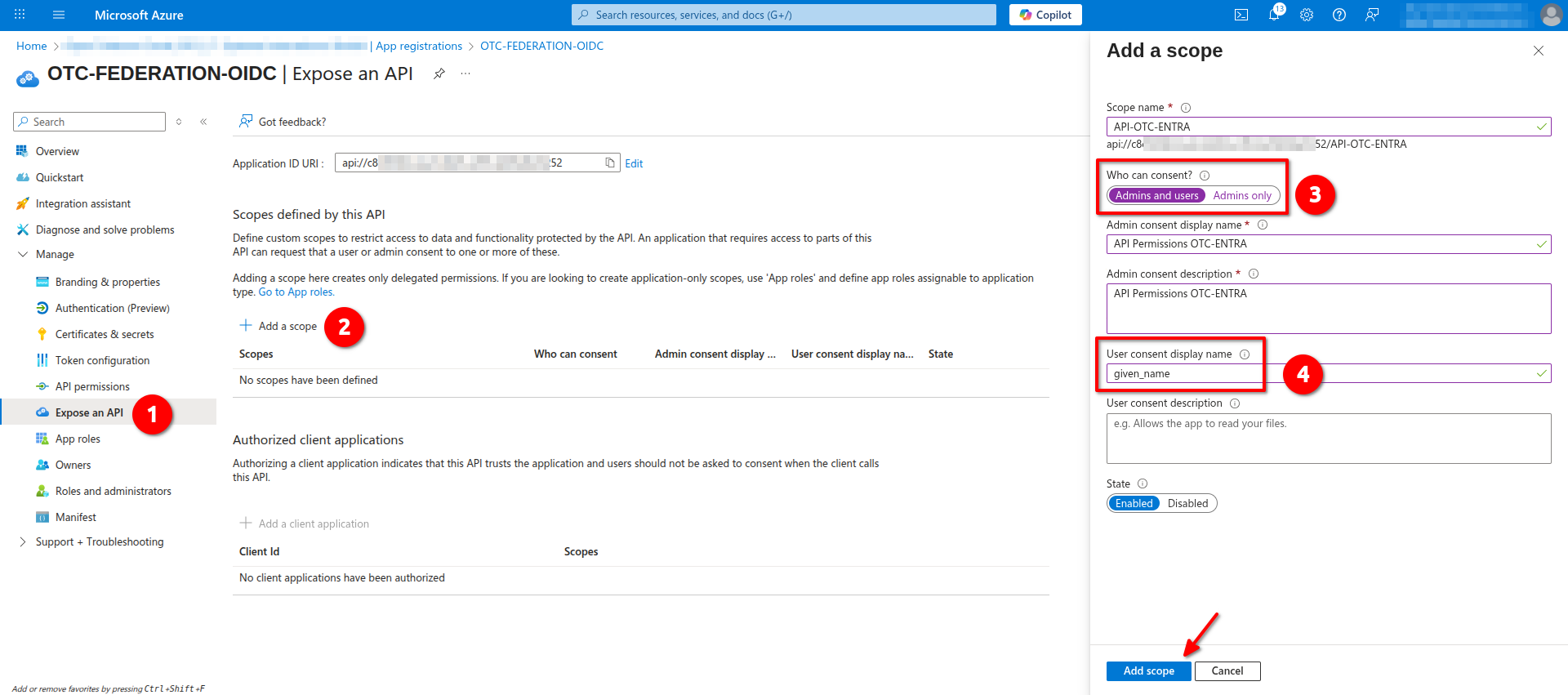The width and height of the screenshot is (1568, 695).
Task: Click Edit next to Application ID URI
Action: coord(634,163)
